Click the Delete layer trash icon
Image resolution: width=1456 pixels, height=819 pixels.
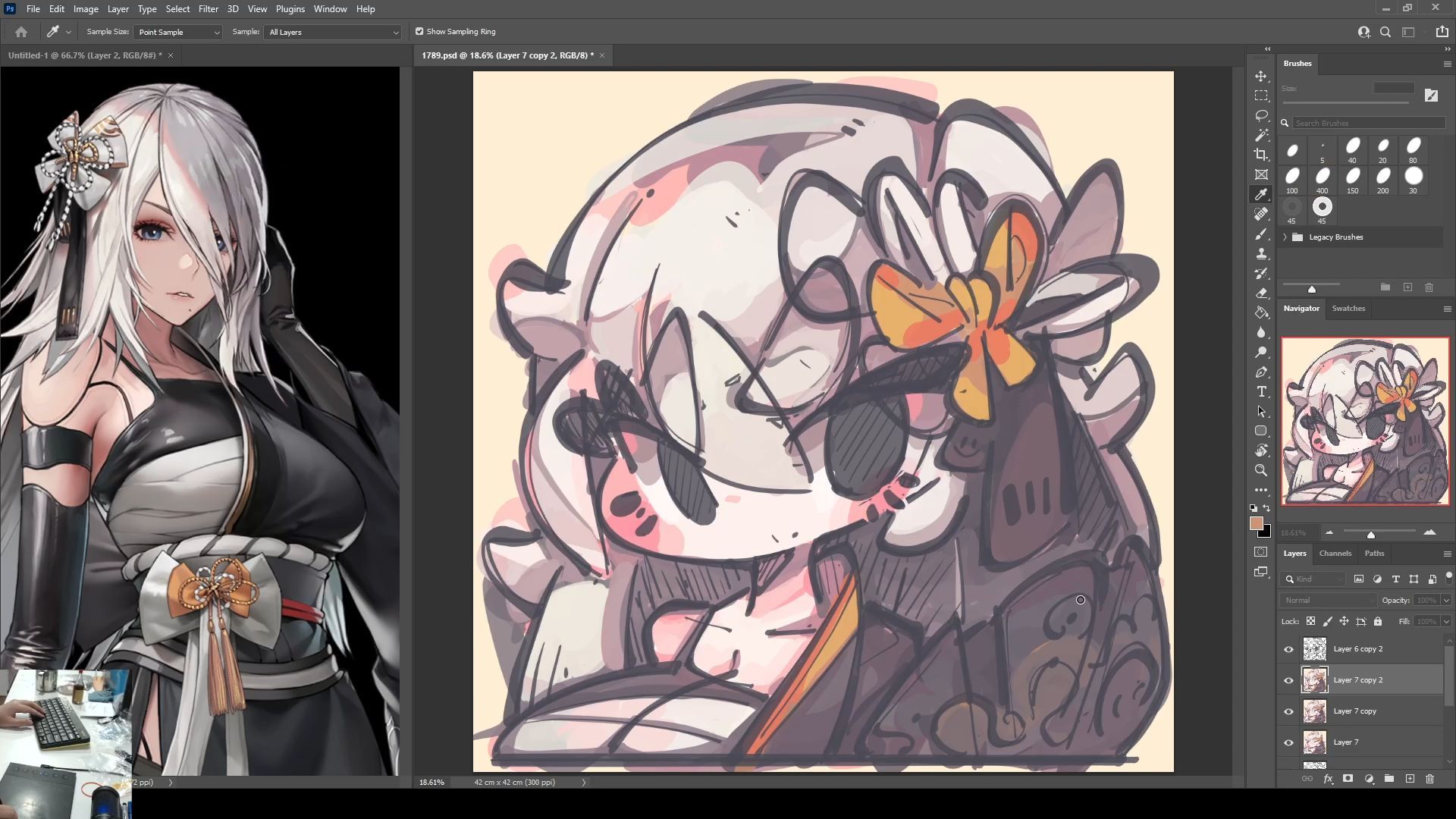click(x=1429, y=779)
